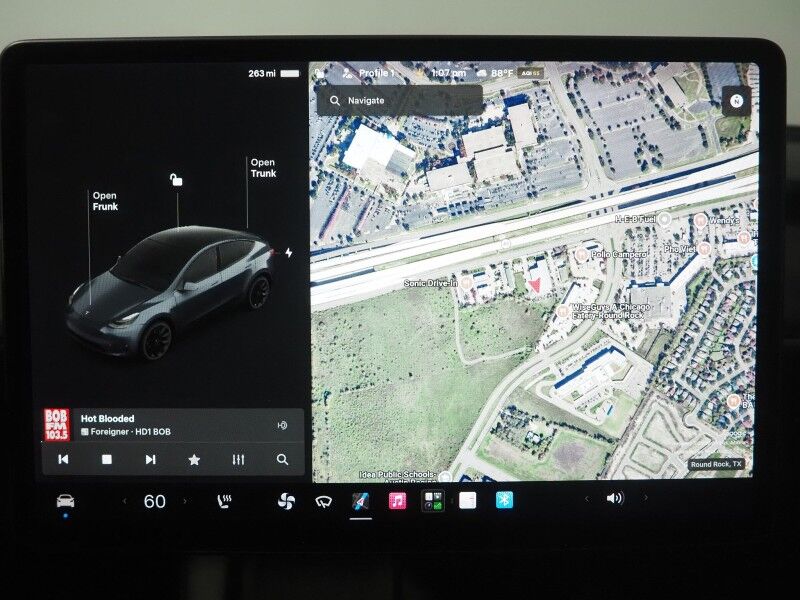Select the Sonic Drive-In map marker

coord(466,282)
